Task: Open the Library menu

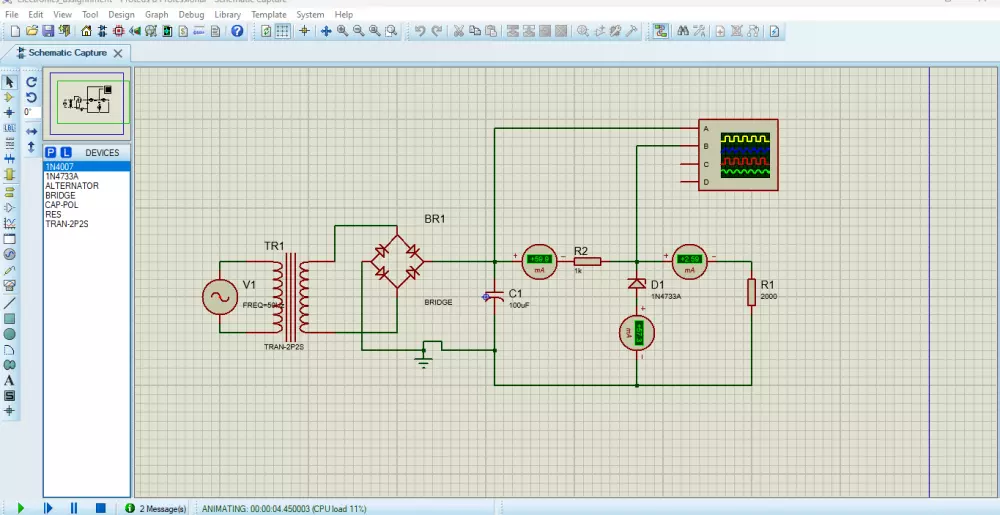Action: coord(227,15)
